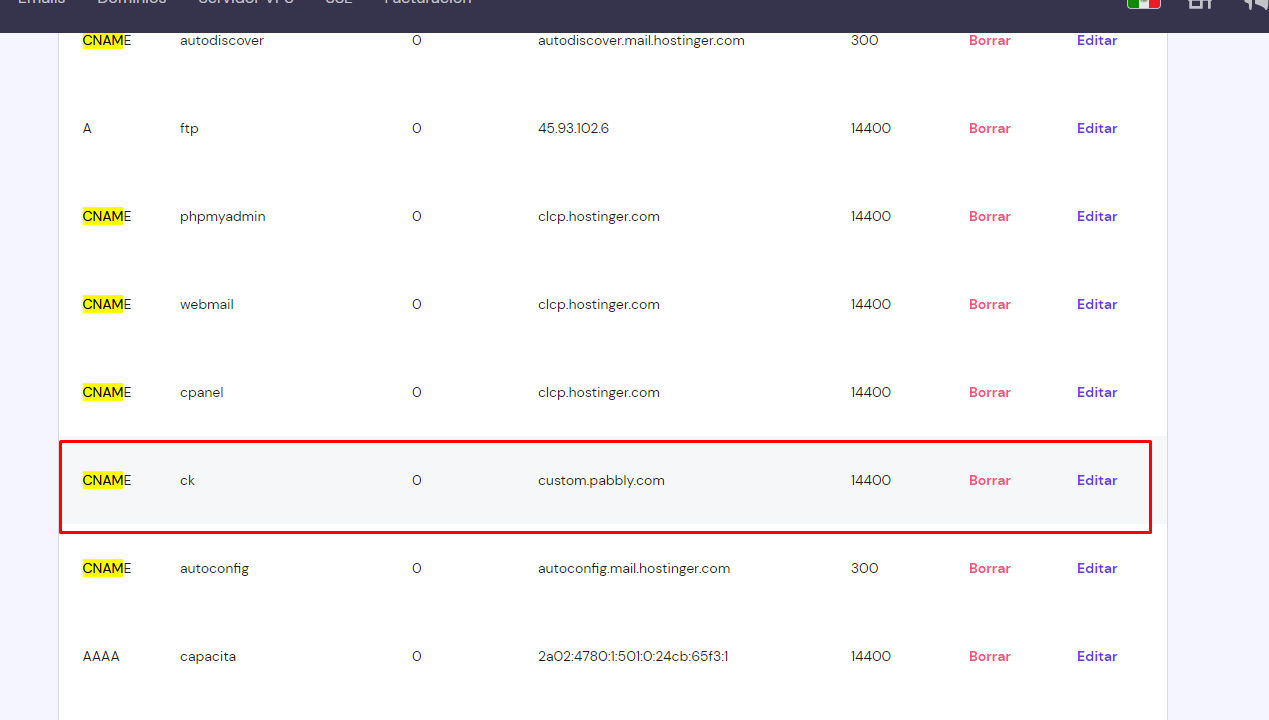This screenshot has width=1269, height=720.
Task: Click Borrar for the capacita AAAA record
Action: (989, 657)
